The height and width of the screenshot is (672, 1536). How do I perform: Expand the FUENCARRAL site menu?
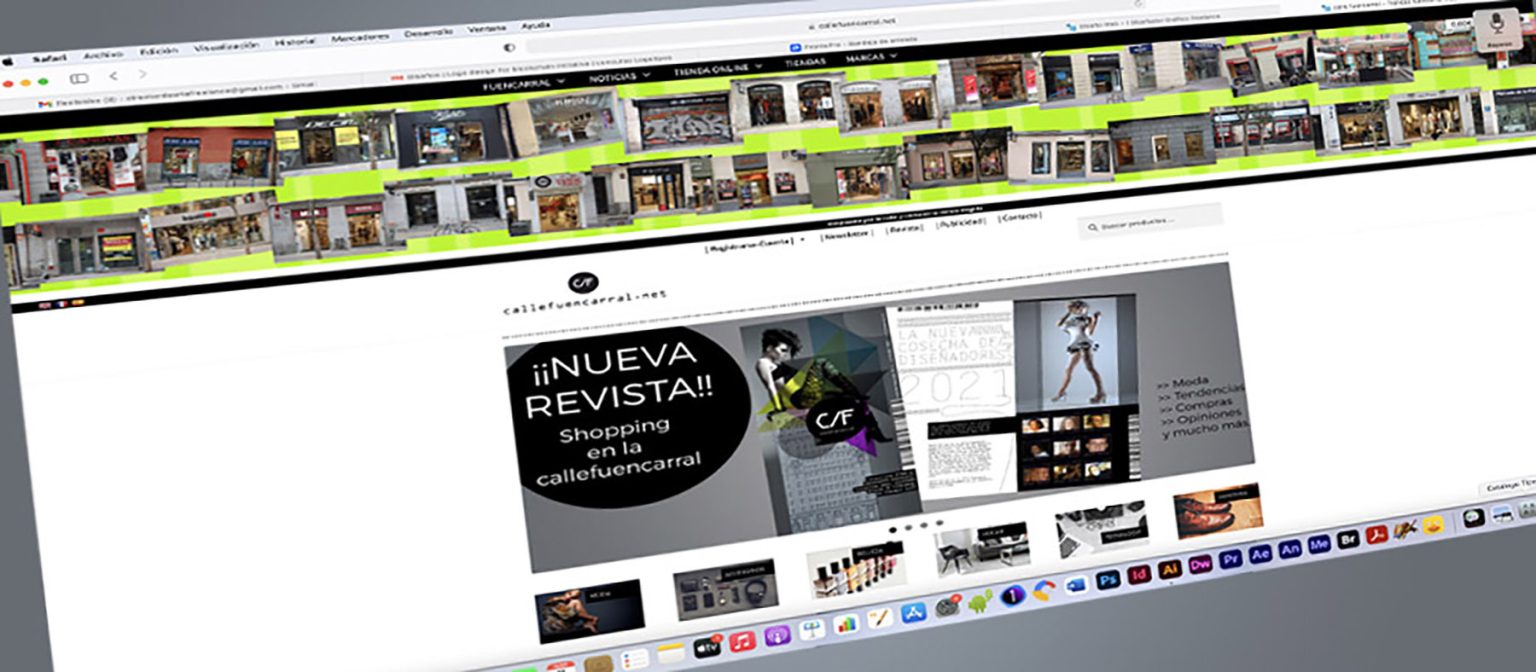524,83
